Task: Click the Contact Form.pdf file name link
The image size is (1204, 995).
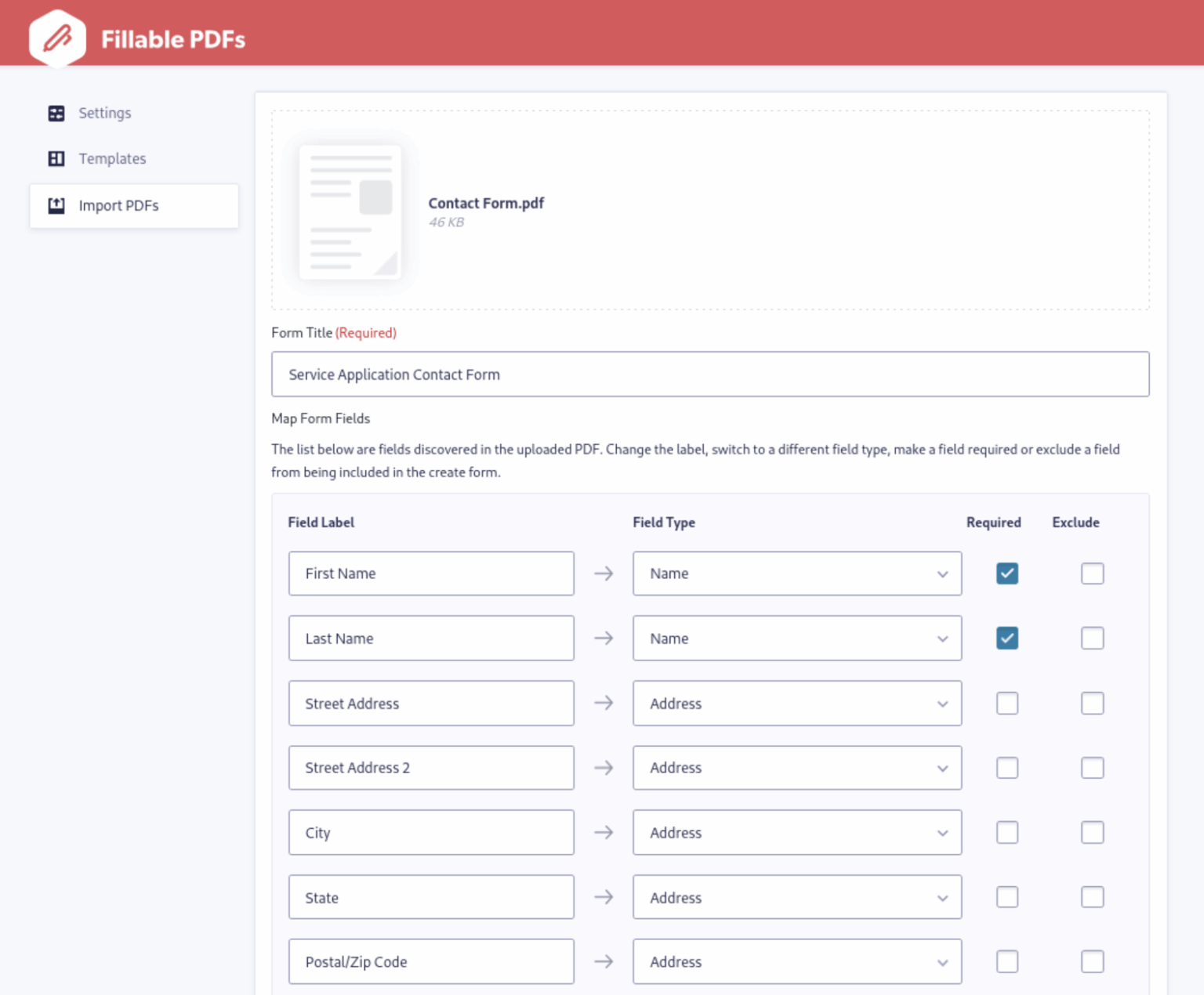Action: pyautogui.click(x=485, y=202)
